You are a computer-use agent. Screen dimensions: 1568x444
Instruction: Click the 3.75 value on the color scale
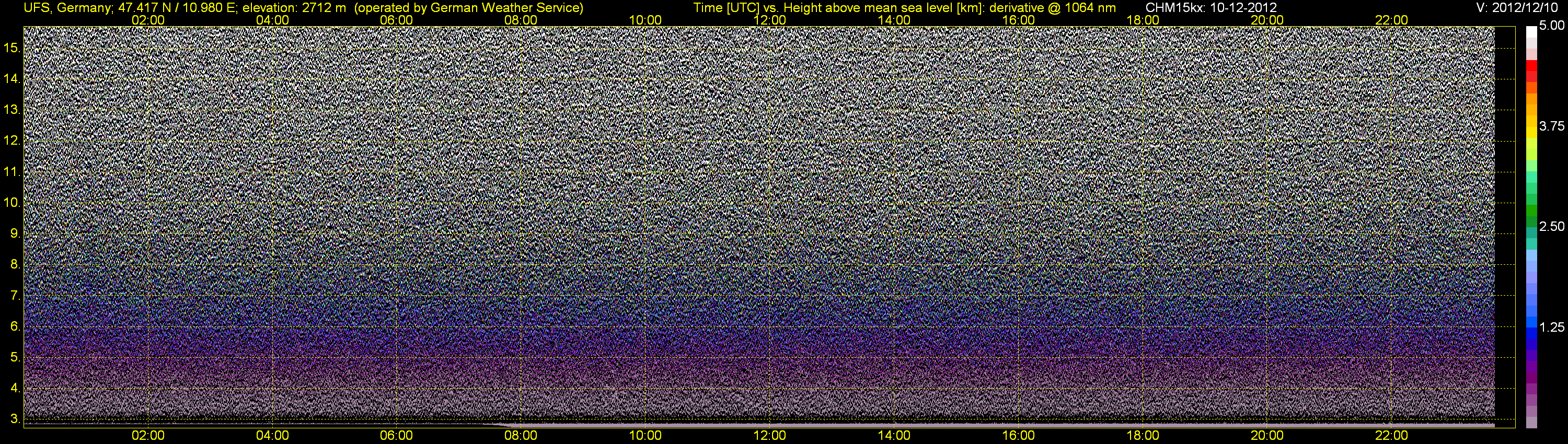[1552, 126]
